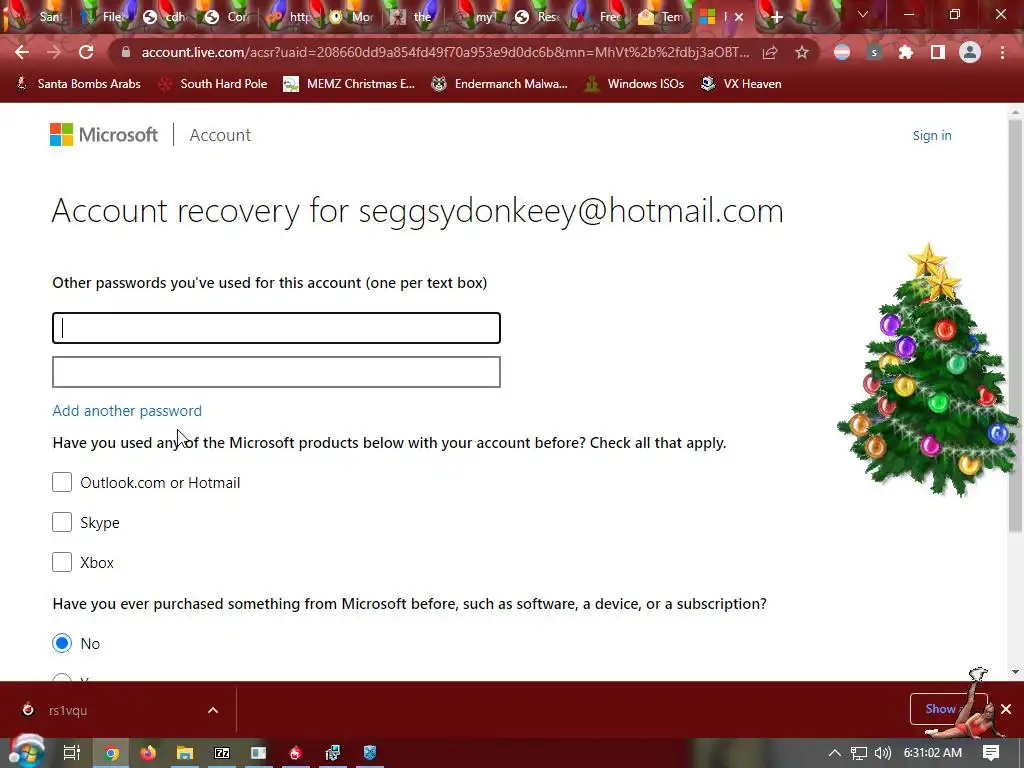1024x768 pixels.
Task: Click the Chrome taskbar icon
Action: (112, 753)
